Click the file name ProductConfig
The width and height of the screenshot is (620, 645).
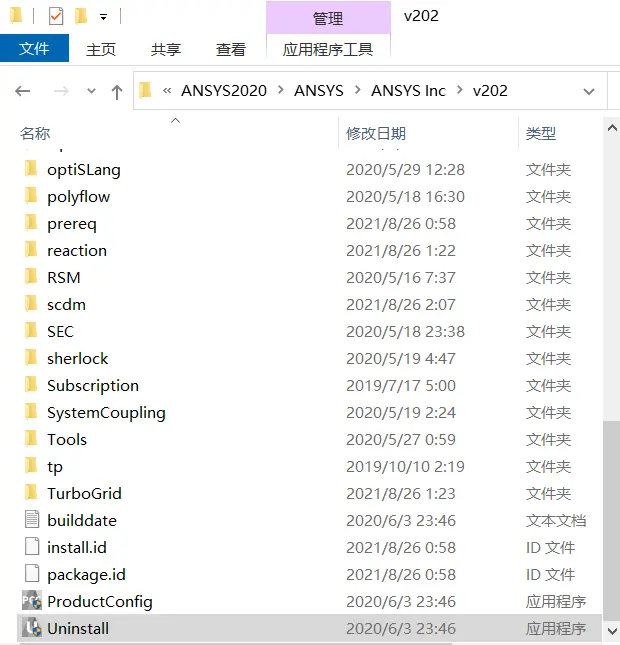point(100,602)
